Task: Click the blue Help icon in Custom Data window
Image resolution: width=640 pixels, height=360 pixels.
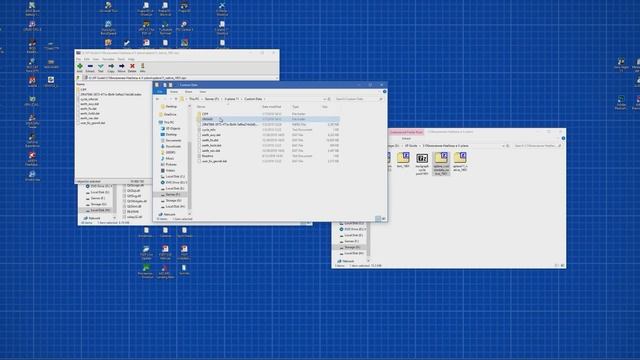Action: point(384,92)
